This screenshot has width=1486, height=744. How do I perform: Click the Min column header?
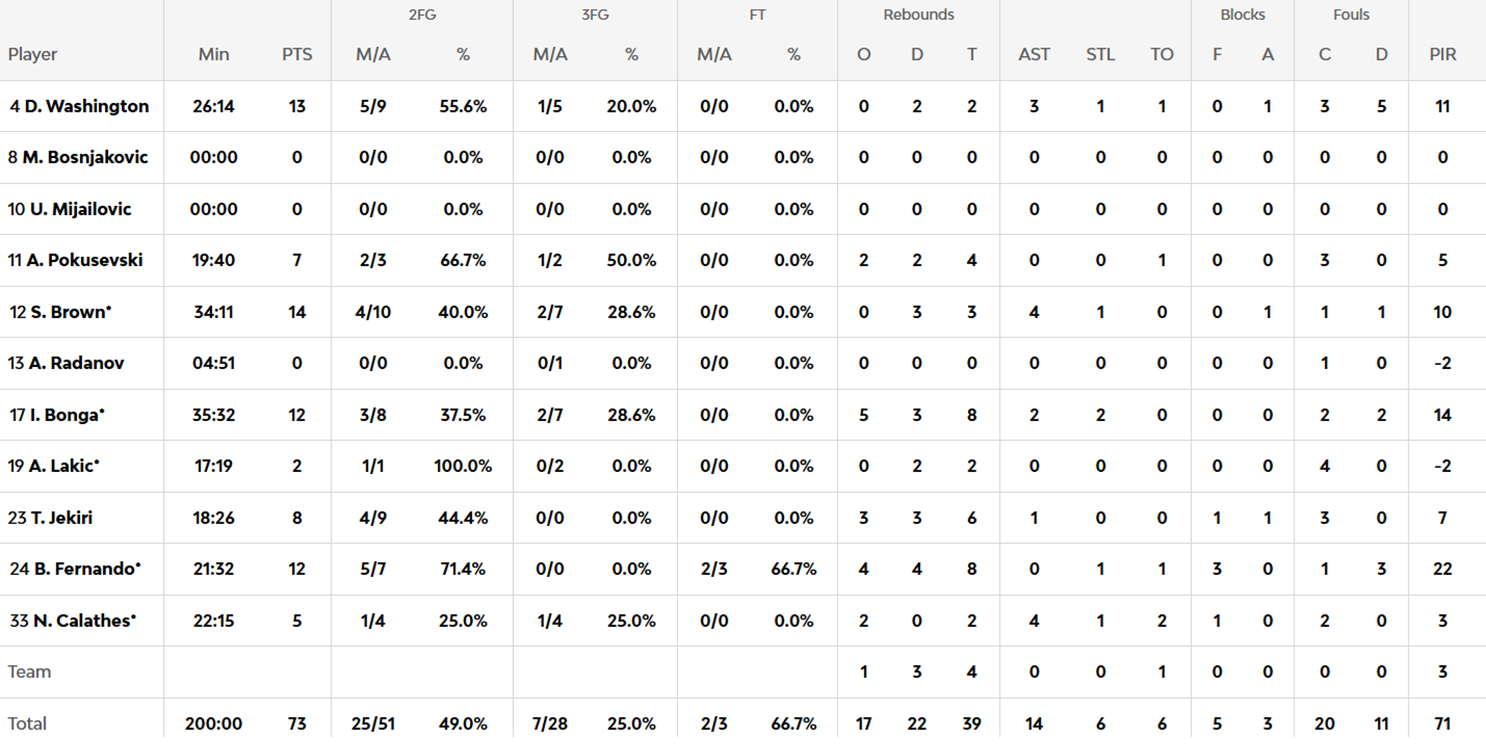click(x=214, y=55)
